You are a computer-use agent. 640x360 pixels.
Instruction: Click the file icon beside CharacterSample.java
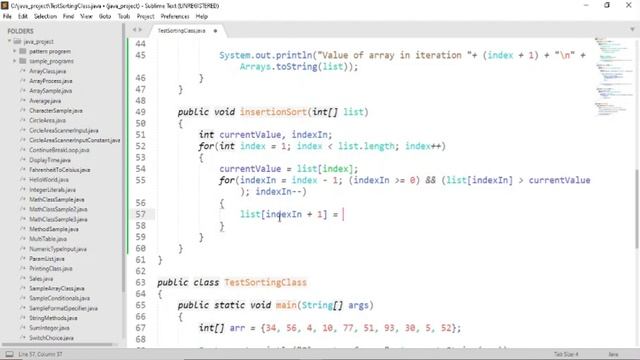23,110
